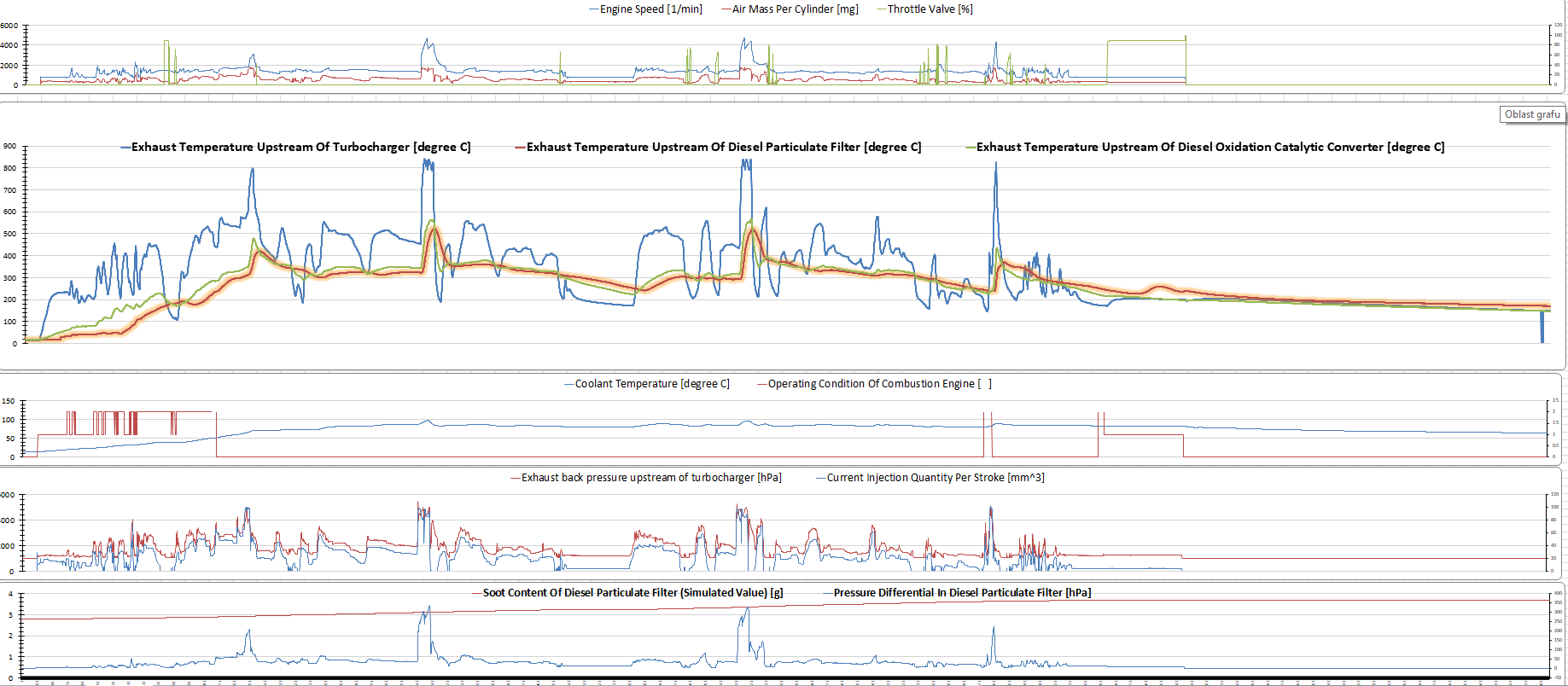Select the time axis labels under the soot chart
The width and height of the screenshot is (1568, 686).
(x=785, y=682)
